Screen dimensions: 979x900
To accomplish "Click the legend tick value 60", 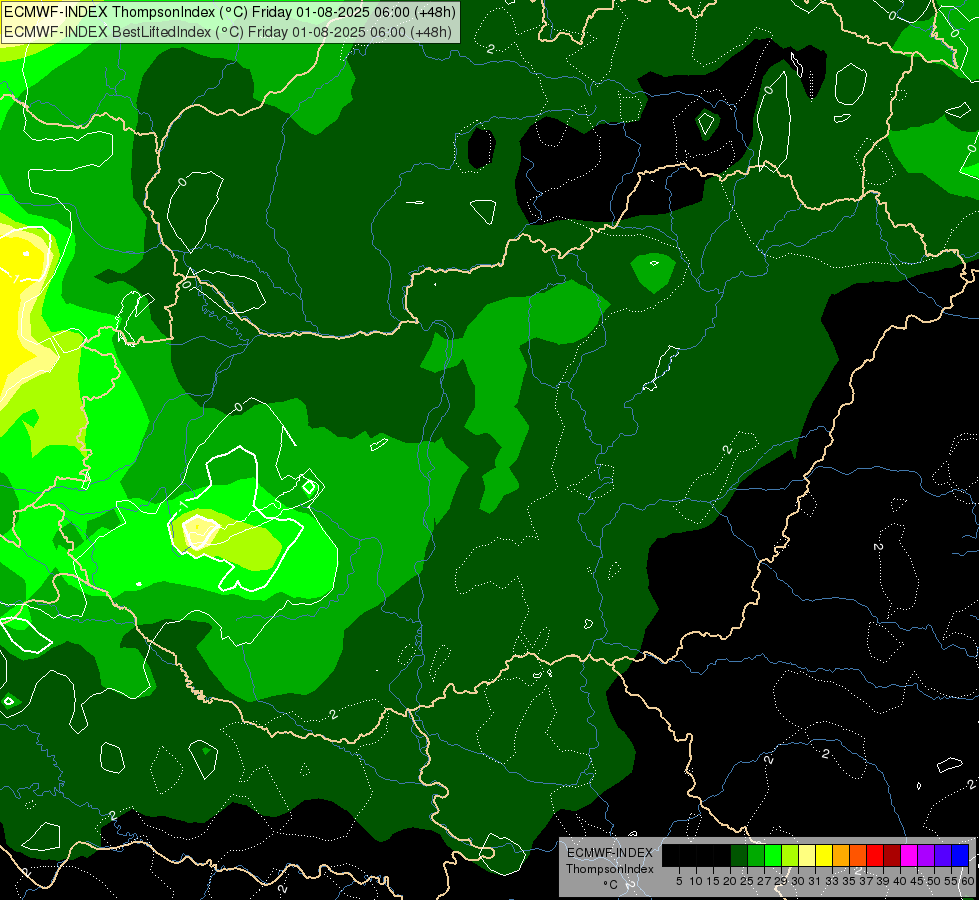I will point(968,881).
